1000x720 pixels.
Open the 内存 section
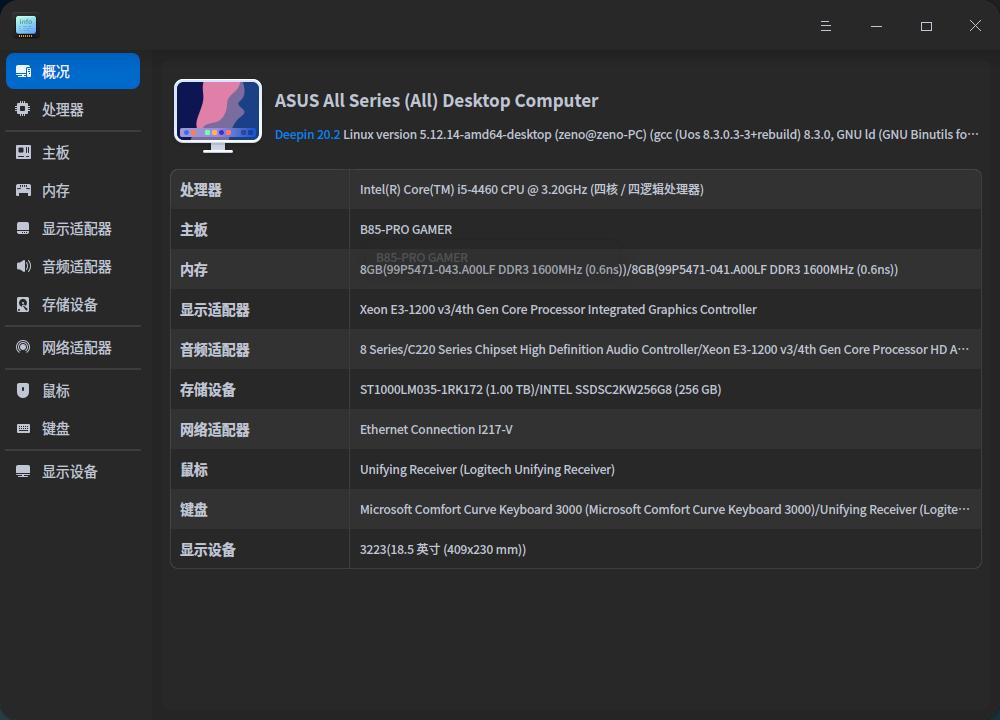point(73,190)
